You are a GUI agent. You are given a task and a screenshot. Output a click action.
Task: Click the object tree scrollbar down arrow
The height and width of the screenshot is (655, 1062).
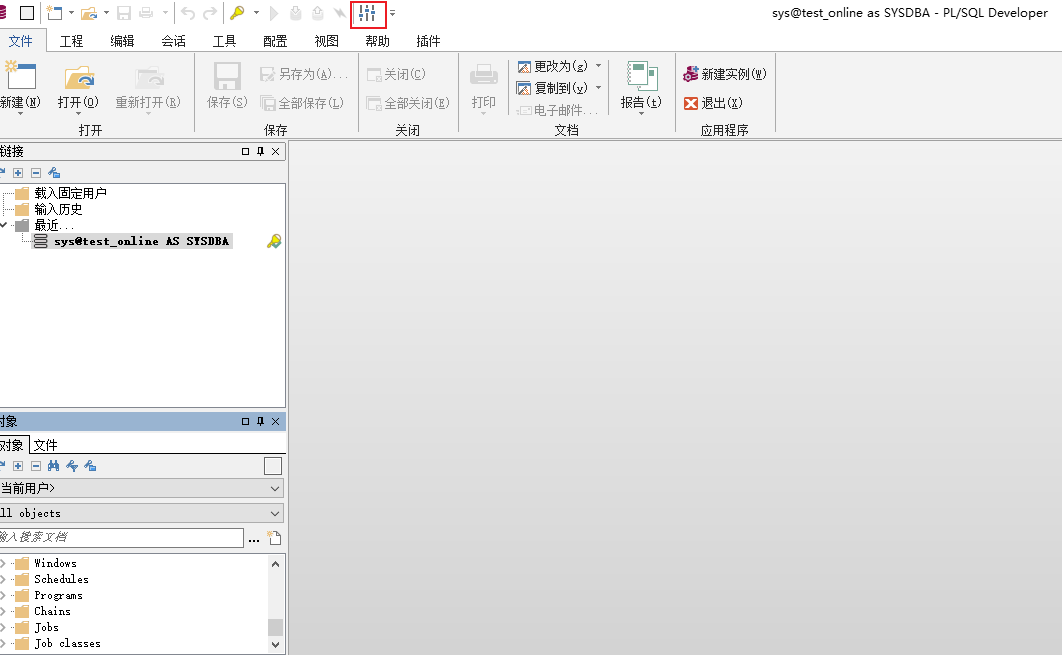[275, 644]
